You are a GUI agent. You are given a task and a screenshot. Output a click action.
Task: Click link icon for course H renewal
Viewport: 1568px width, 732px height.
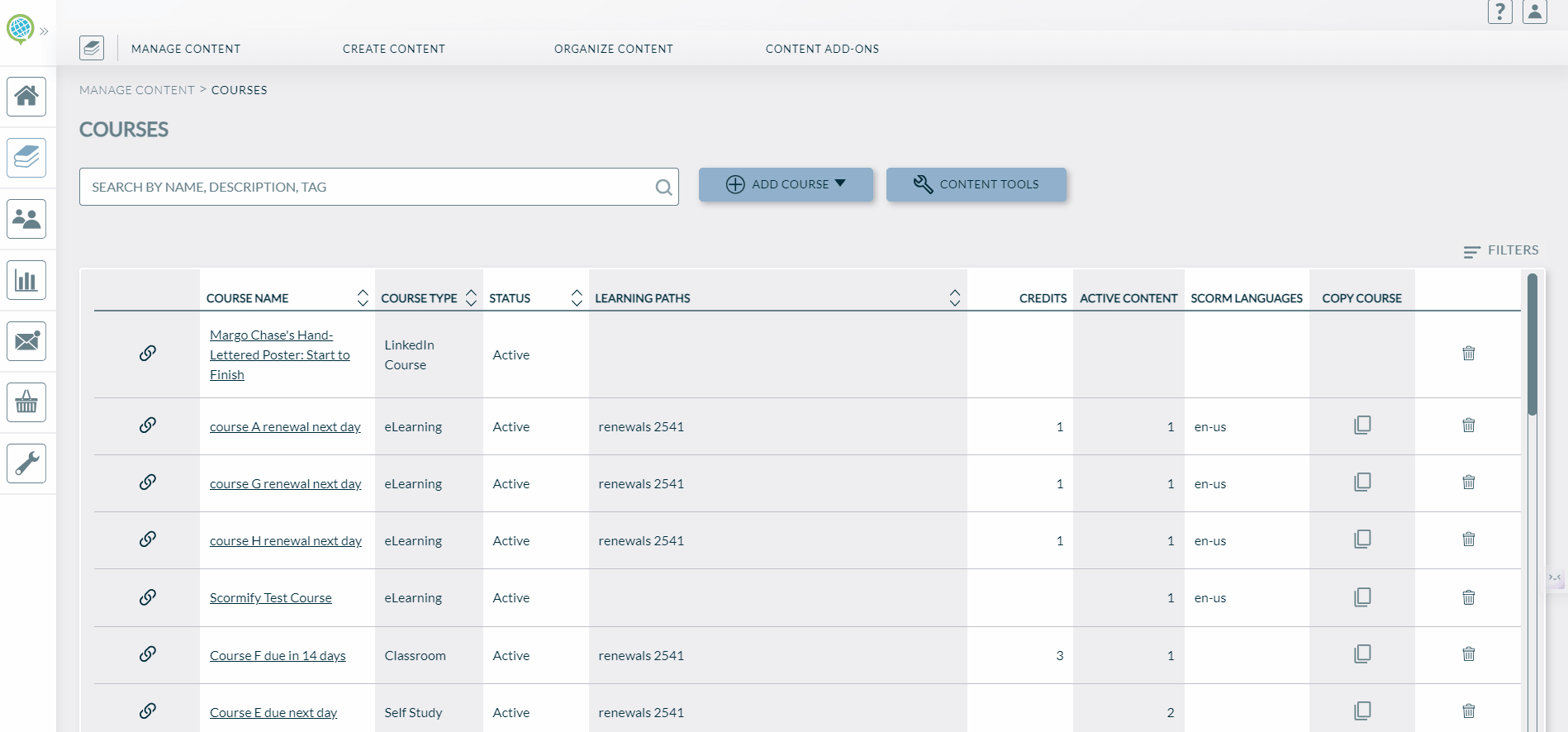coord(148,539)
